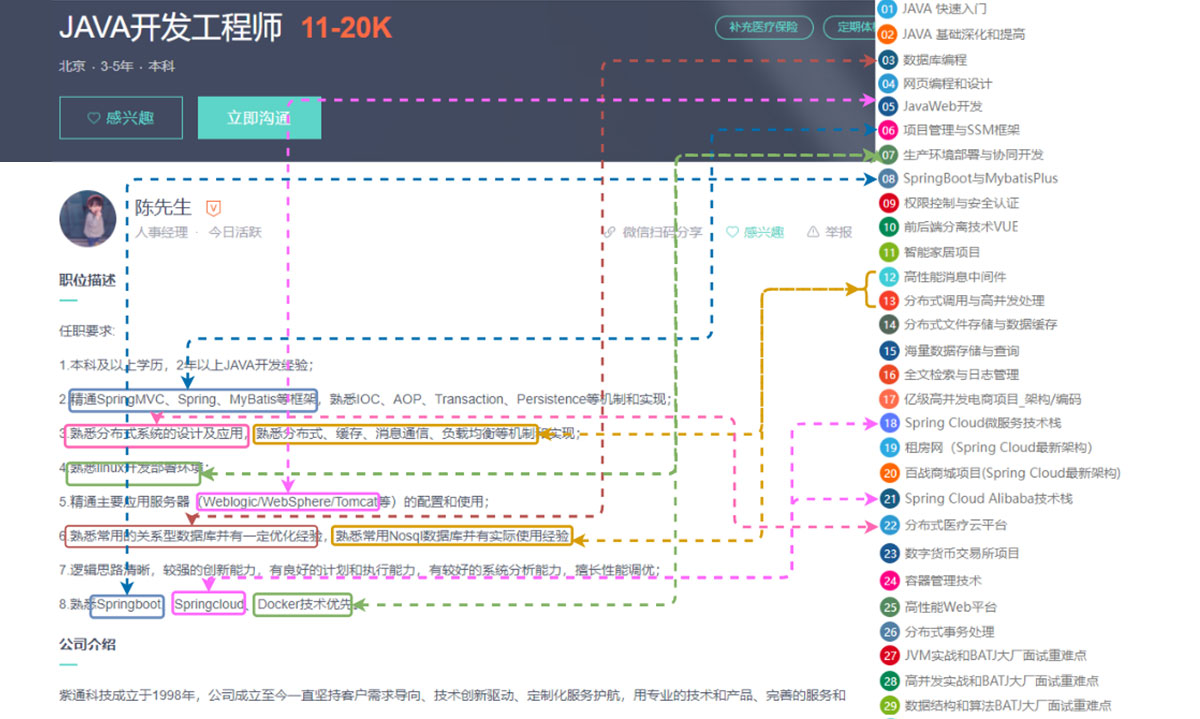Click the number 21 circle for Spring Cloud Alibaba技术栈

[x=890, y=498]
